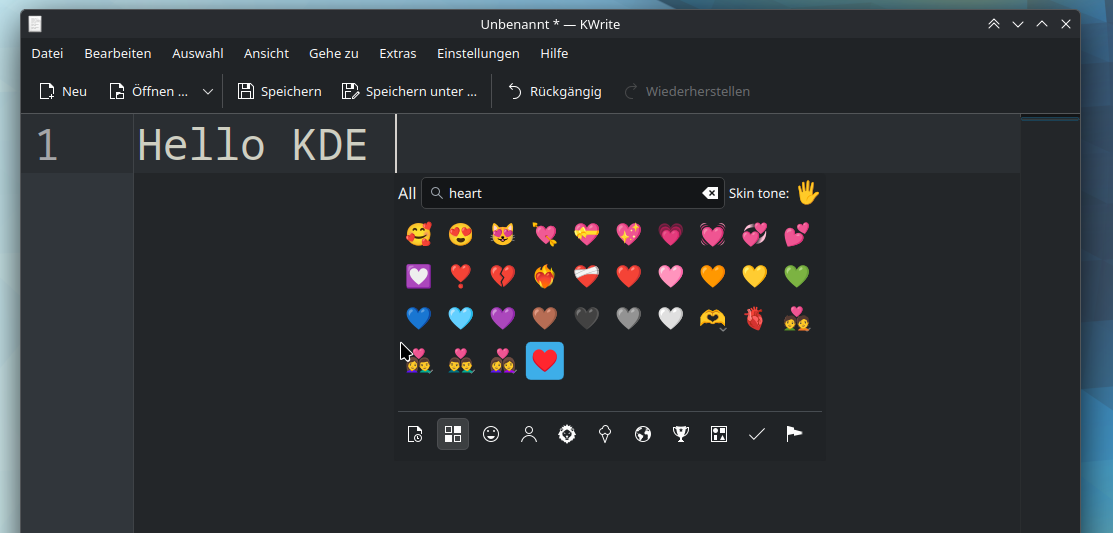Click the emoji search field containing heart
The image size is (1113, 533).
pos(573,193)
